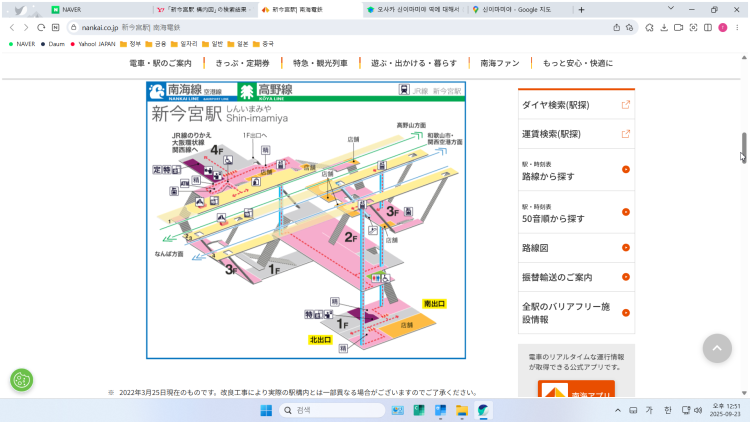Switch to the 신이마미야 Google 지도 tab
750x422 pixels.
519,10
